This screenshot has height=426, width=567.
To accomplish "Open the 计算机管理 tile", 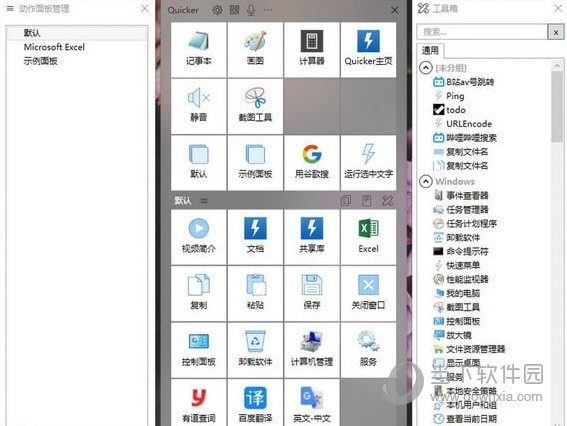I will pos(312,350).
